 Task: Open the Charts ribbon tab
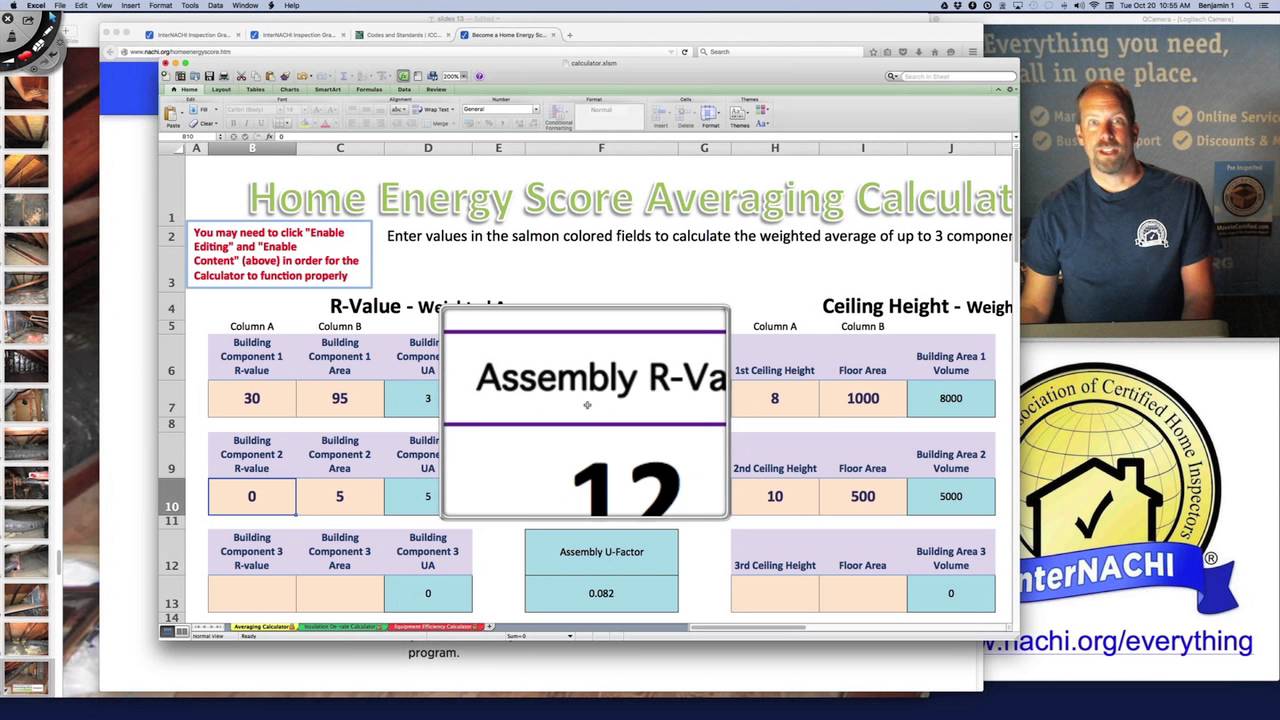tap(289, 89)
